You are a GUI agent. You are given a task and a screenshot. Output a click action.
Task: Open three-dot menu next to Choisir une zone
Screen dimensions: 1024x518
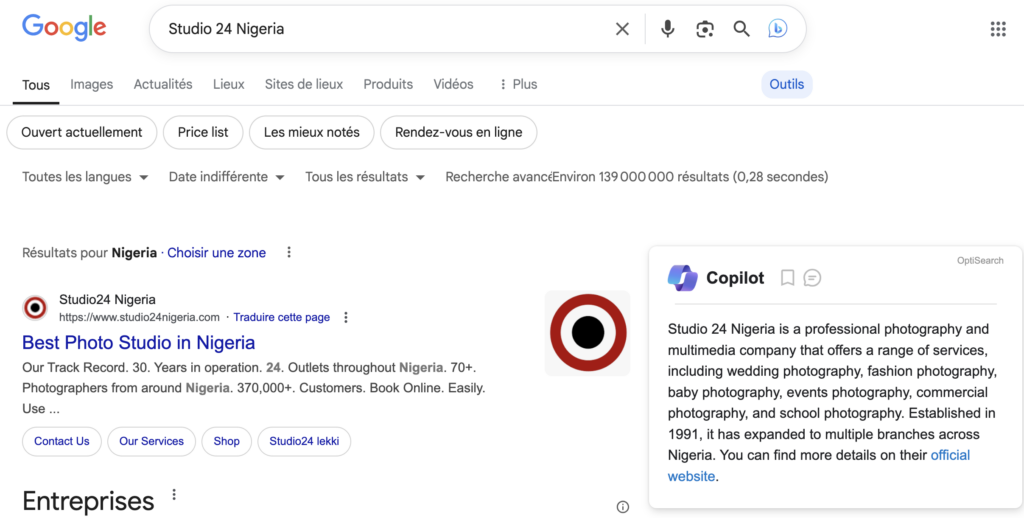(x=289, y=252)
